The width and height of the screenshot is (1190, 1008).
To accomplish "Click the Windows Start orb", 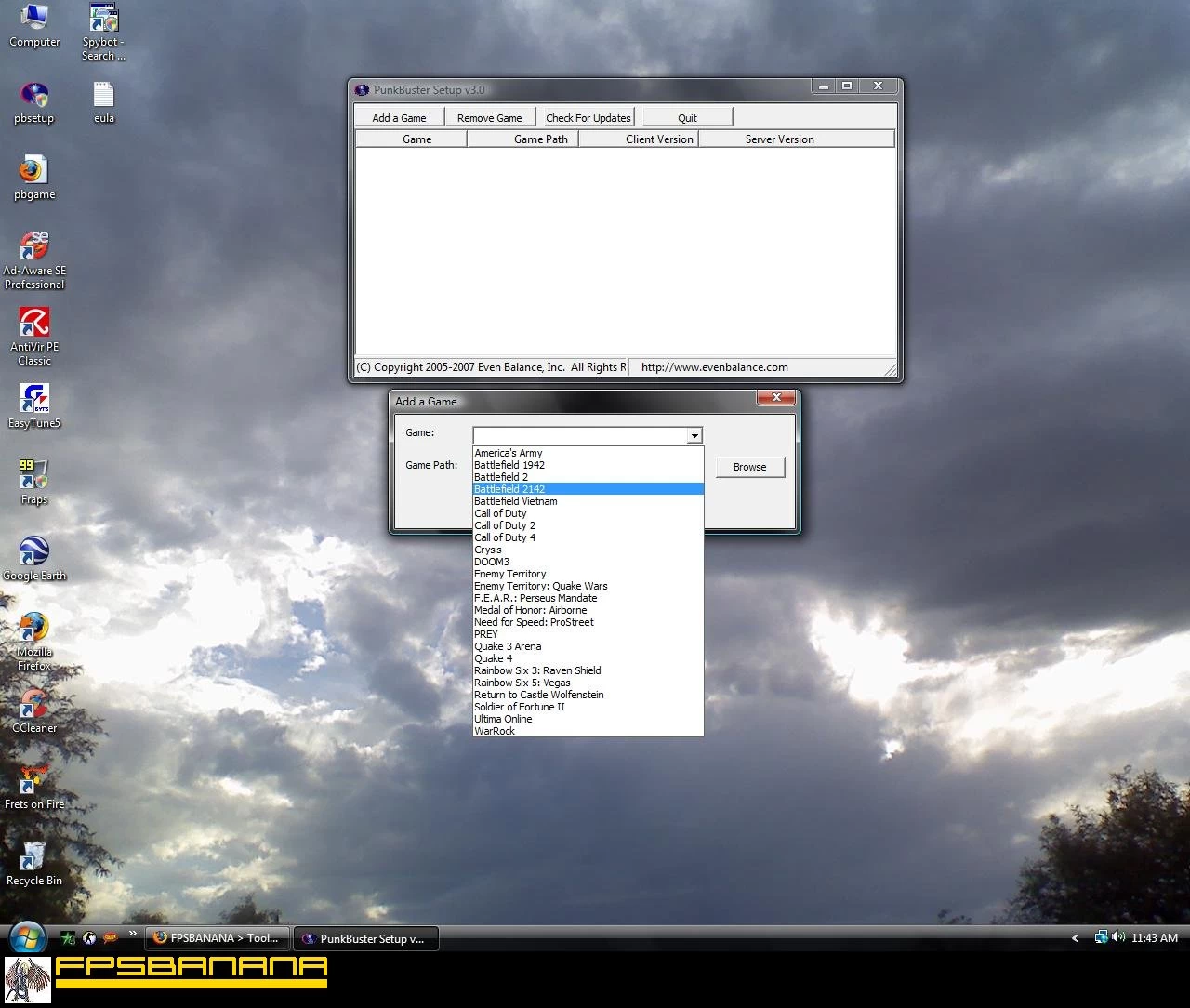I will [x=27, y=937].
